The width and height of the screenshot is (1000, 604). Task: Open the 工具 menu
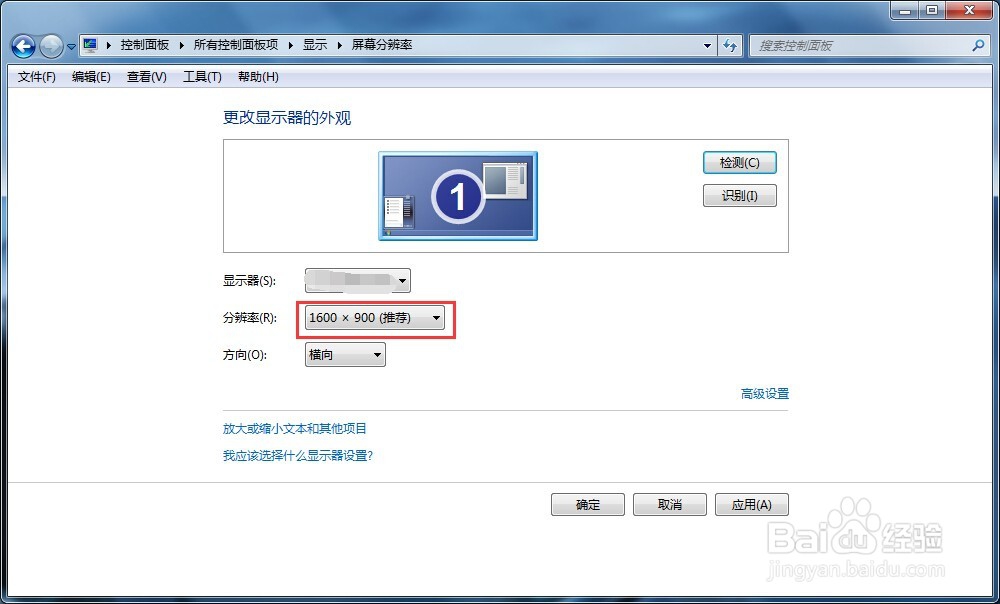(201, 76)
